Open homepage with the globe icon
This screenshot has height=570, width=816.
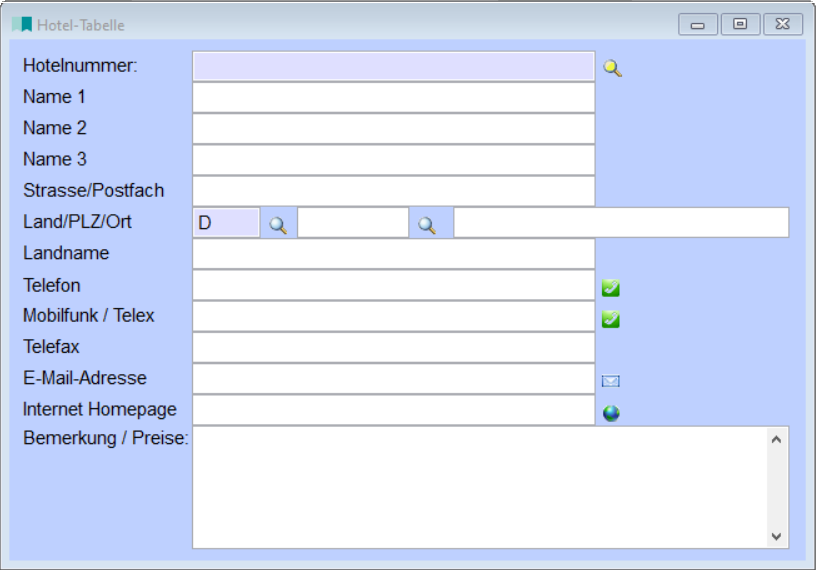[x=611, y=412]
